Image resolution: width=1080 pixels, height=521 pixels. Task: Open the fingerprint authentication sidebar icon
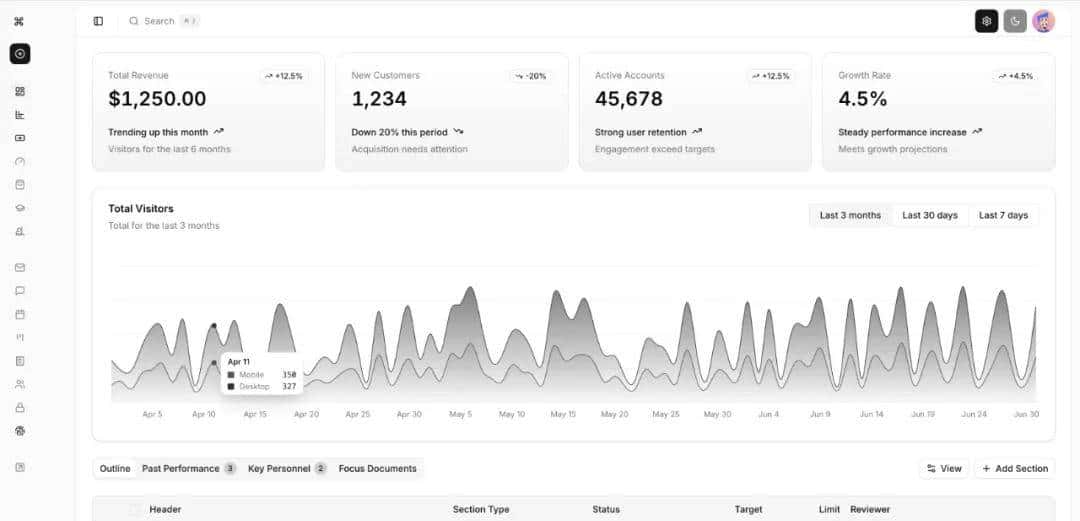(x=20, y=431)
